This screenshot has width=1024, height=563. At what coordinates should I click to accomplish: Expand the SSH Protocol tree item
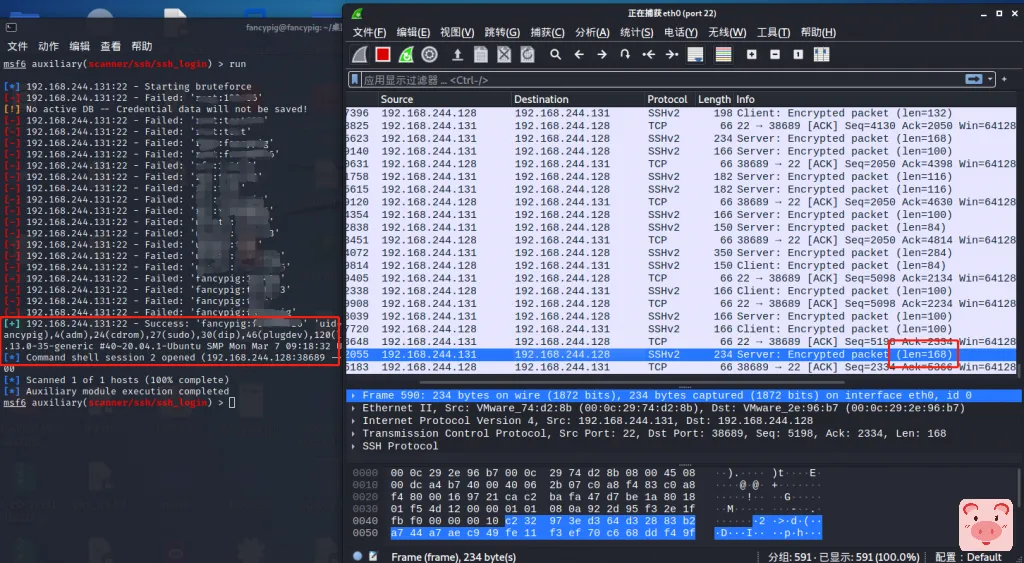pos(353,446)
